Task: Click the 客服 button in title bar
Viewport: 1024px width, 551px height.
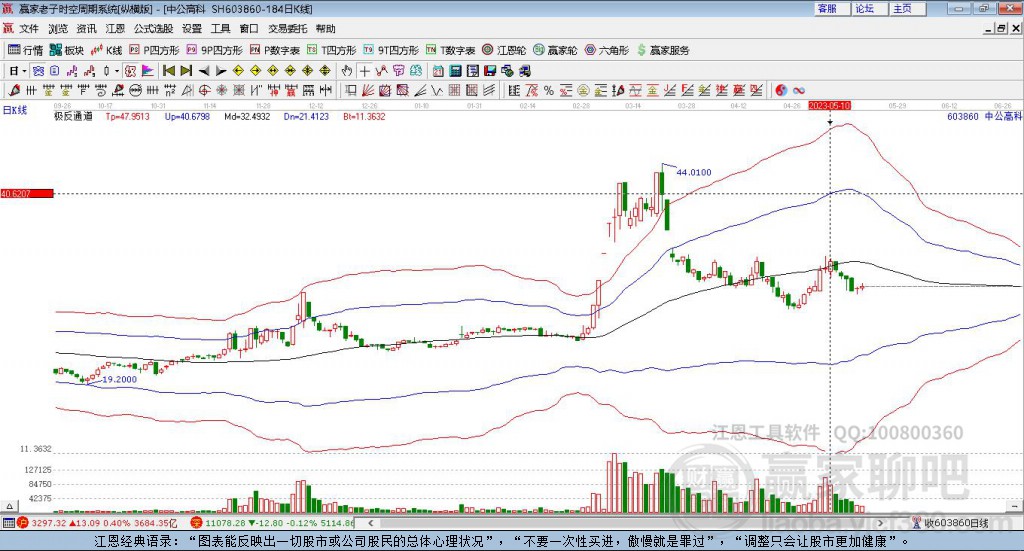Action: 831,8
